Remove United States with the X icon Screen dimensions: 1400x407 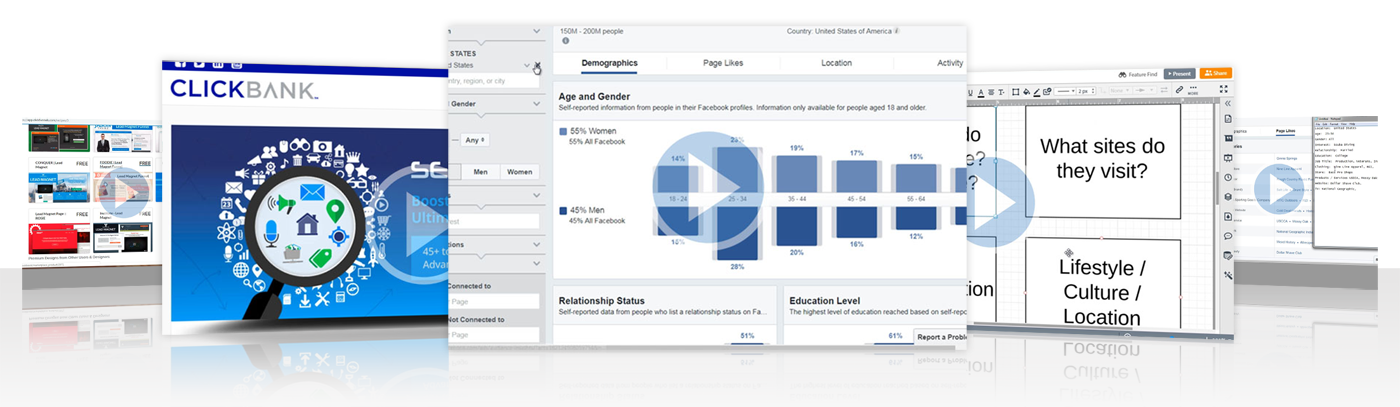[537, 66]
